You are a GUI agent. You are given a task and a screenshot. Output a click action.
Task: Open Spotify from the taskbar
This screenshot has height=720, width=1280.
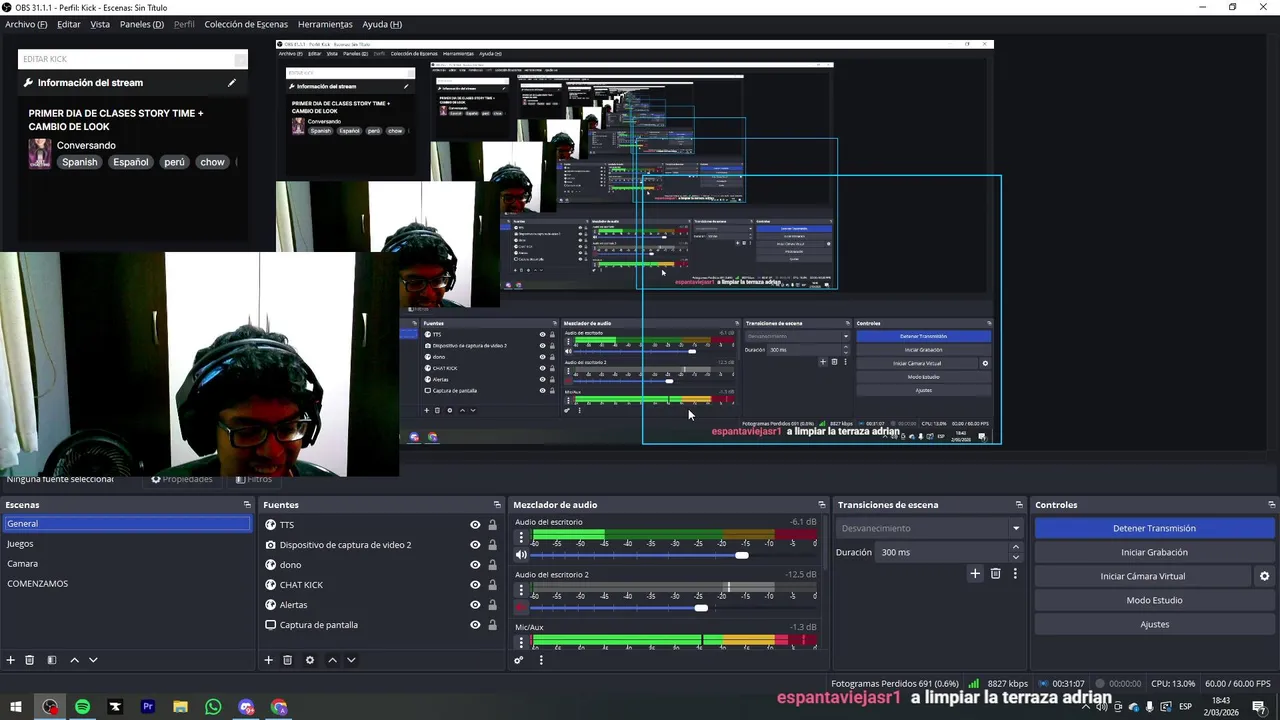(x=82, y=707)
